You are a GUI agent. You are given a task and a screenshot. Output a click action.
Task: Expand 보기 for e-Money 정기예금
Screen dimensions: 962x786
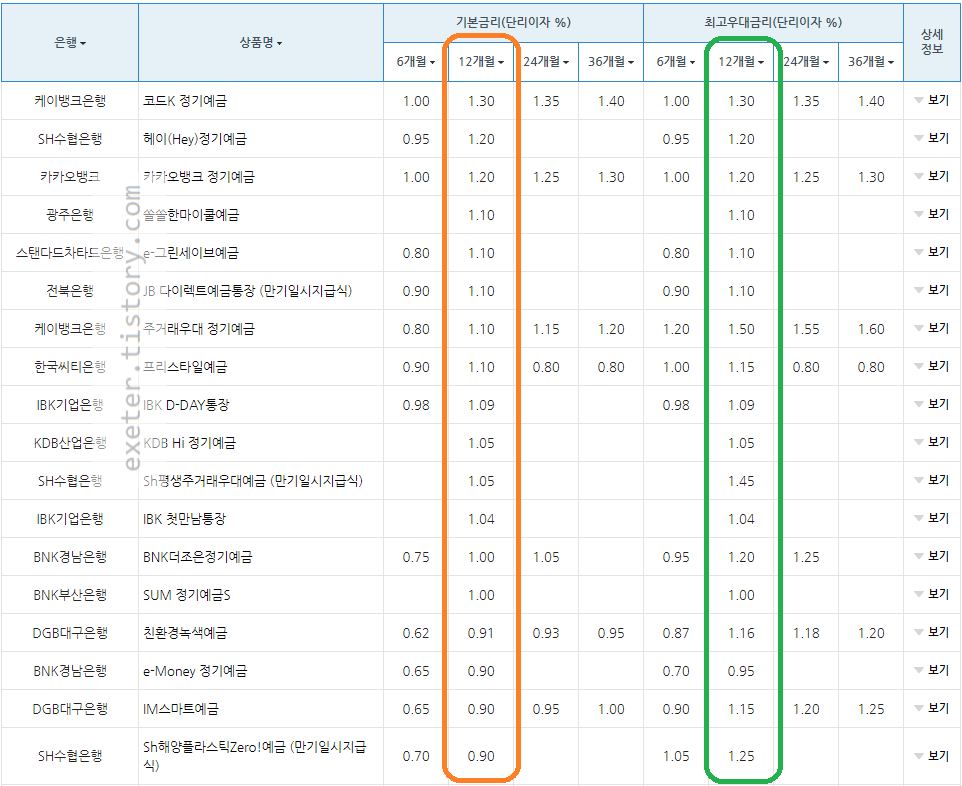pyautogui.click(x=932, y=671)
